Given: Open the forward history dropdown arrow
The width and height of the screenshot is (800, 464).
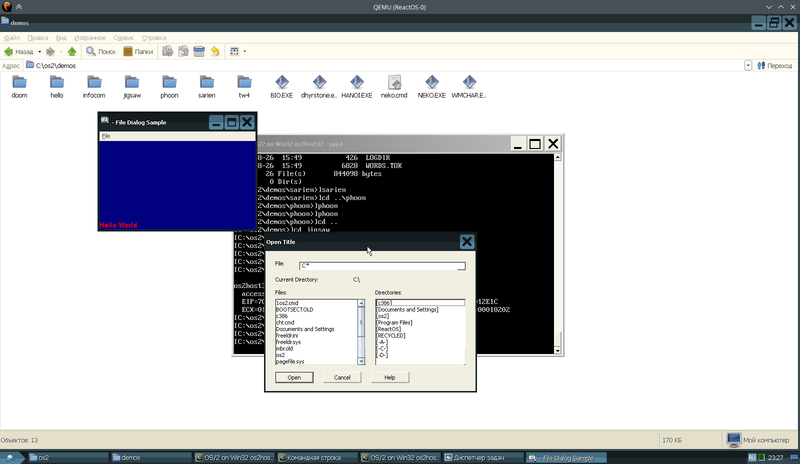Looking at the screenshot, I should click(61, 52).
